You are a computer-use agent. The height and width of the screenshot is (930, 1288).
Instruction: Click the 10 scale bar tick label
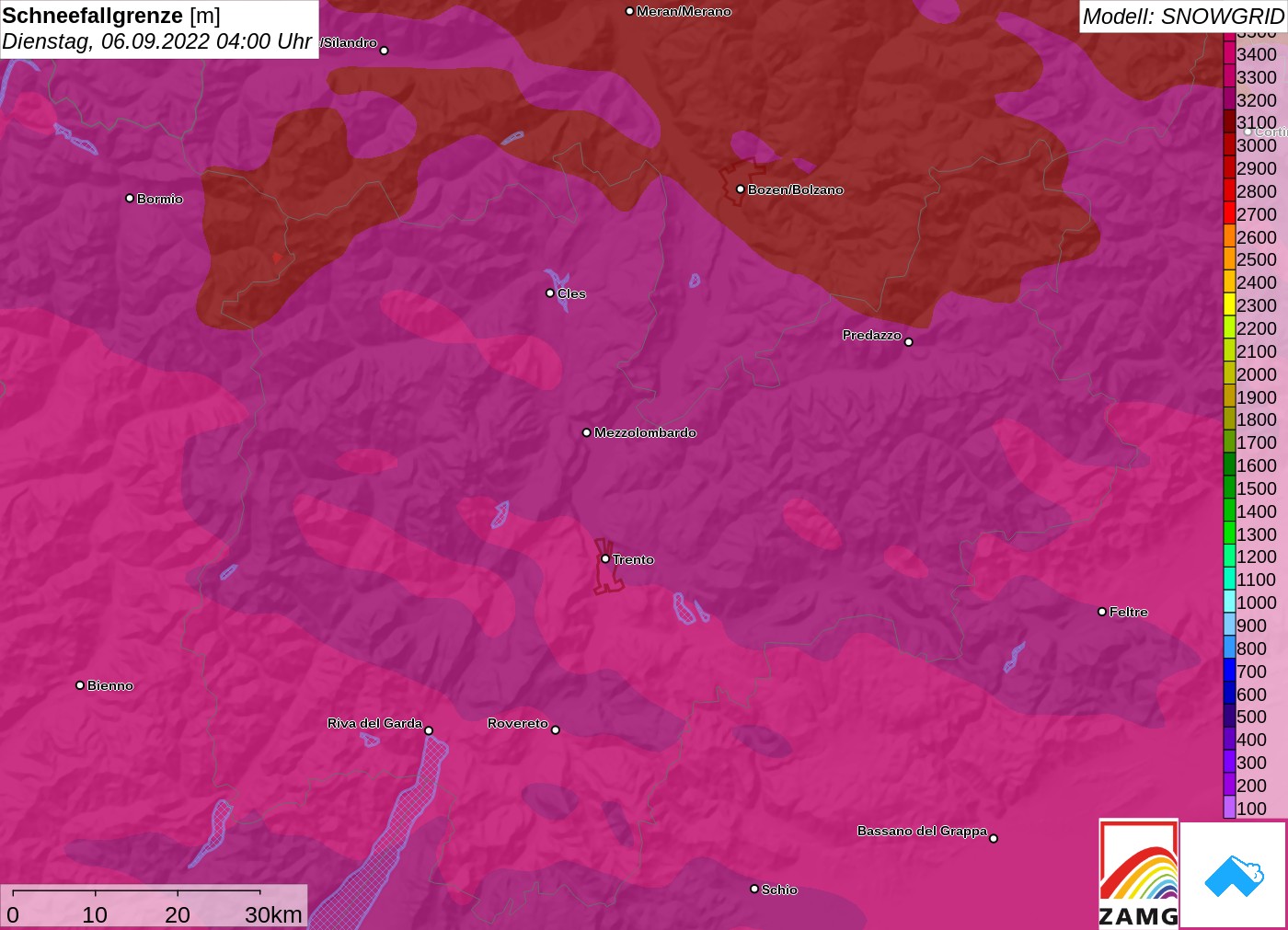[x=95, y=914]
